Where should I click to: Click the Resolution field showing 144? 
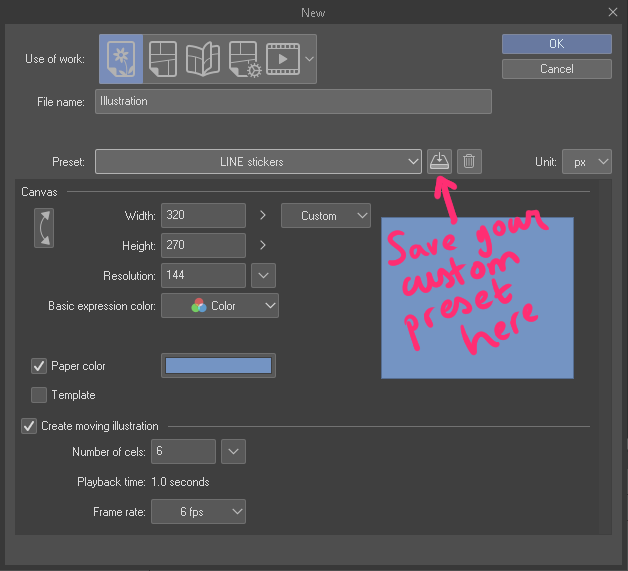pos(203,275)
